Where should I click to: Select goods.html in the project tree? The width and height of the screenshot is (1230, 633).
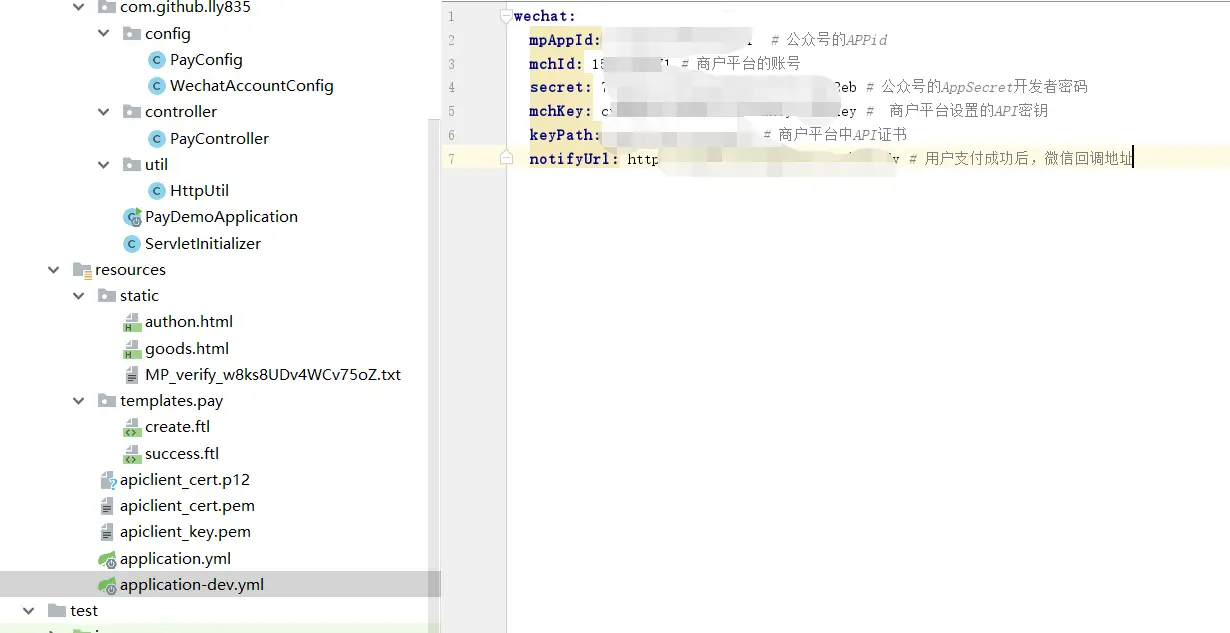click(x=187, y=349)
